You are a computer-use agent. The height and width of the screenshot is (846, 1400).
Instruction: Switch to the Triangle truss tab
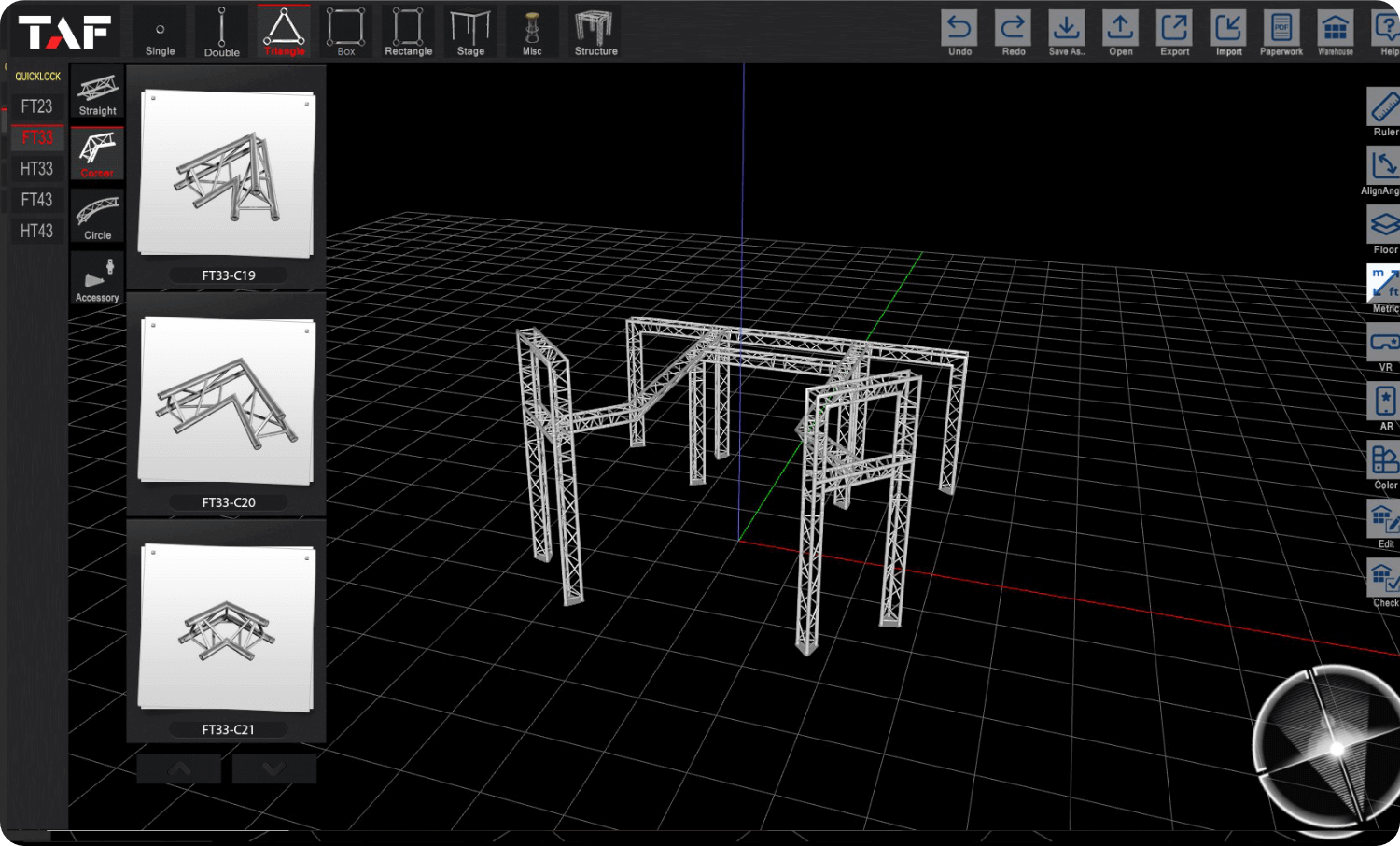284,28
